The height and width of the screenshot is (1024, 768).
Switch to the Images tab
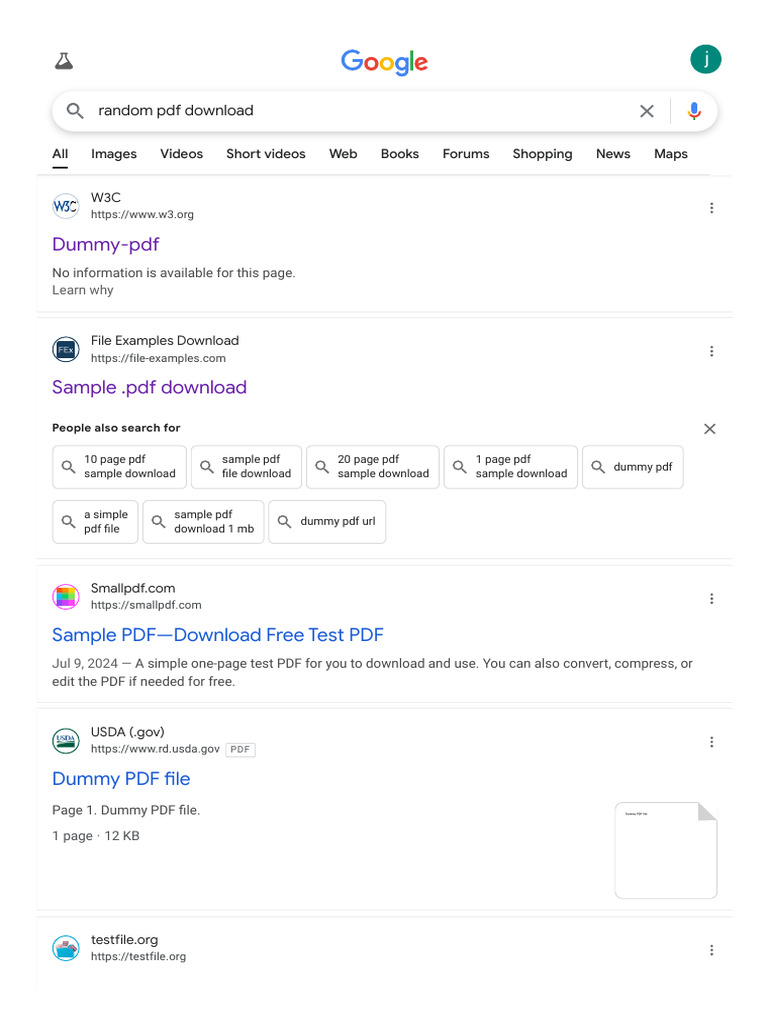[114, 154]
